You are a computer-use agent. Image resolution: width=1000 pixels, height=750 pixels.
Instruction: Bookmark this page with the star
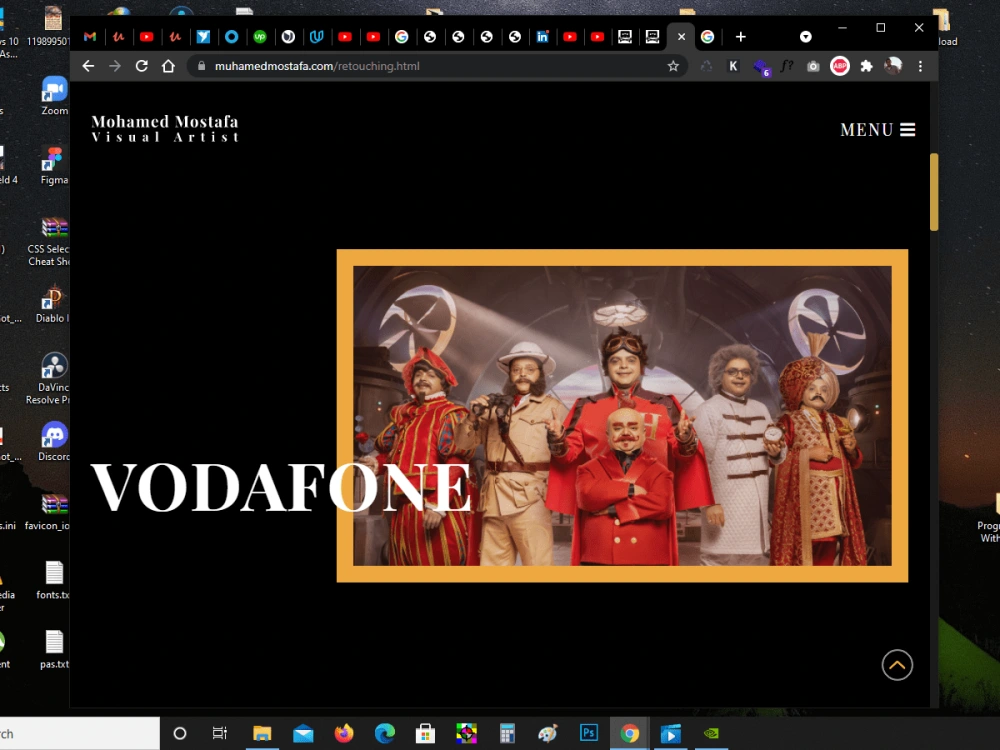click(673, 66)
